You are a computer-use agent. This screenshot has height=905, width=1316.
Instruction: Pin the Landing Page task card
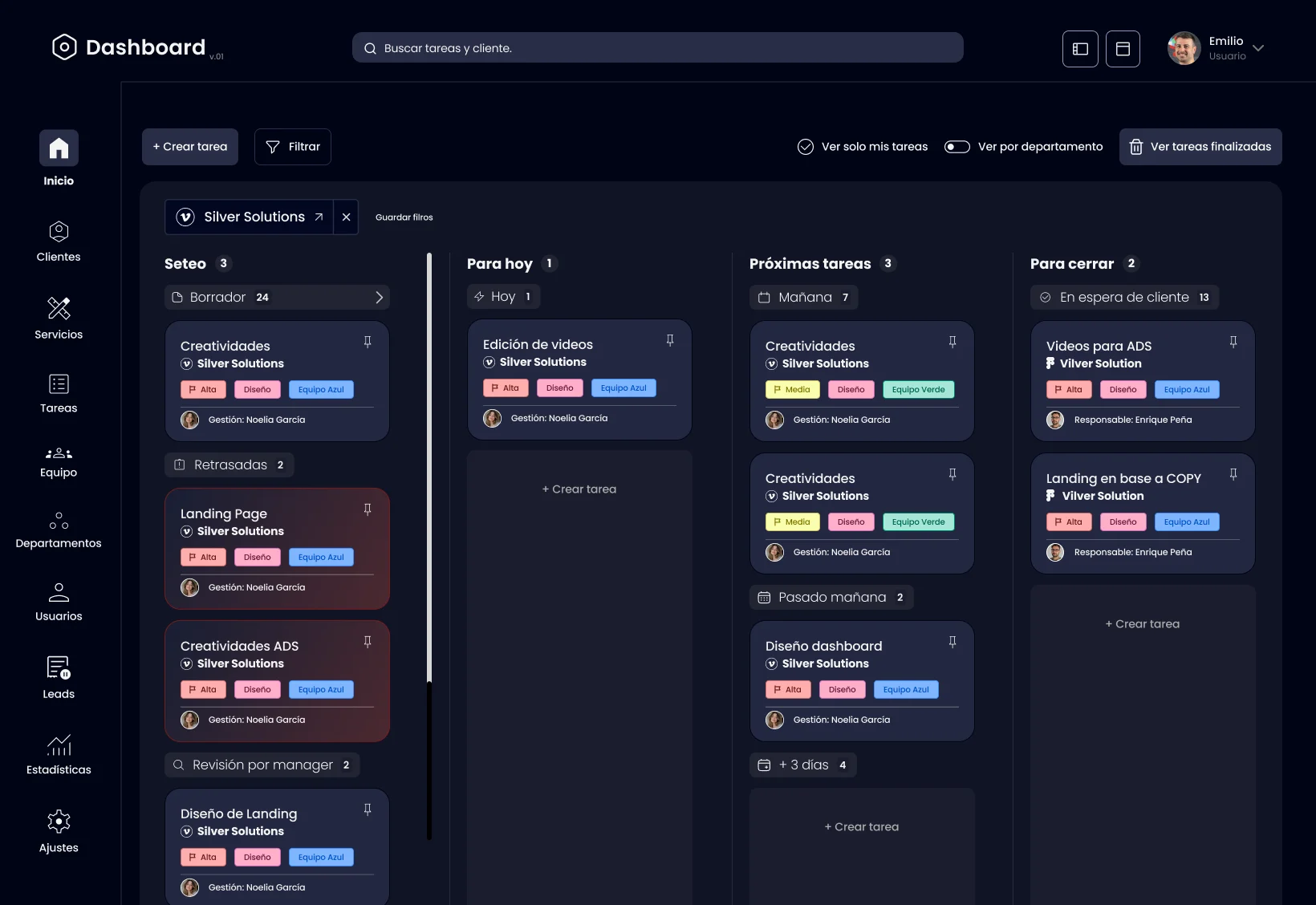click(x=368, y=509)
